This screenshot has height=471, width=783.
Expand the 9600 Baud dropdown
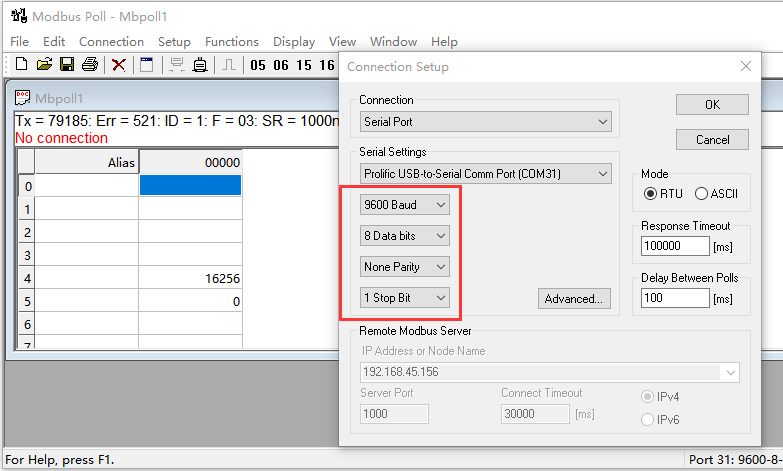(405, 204)
